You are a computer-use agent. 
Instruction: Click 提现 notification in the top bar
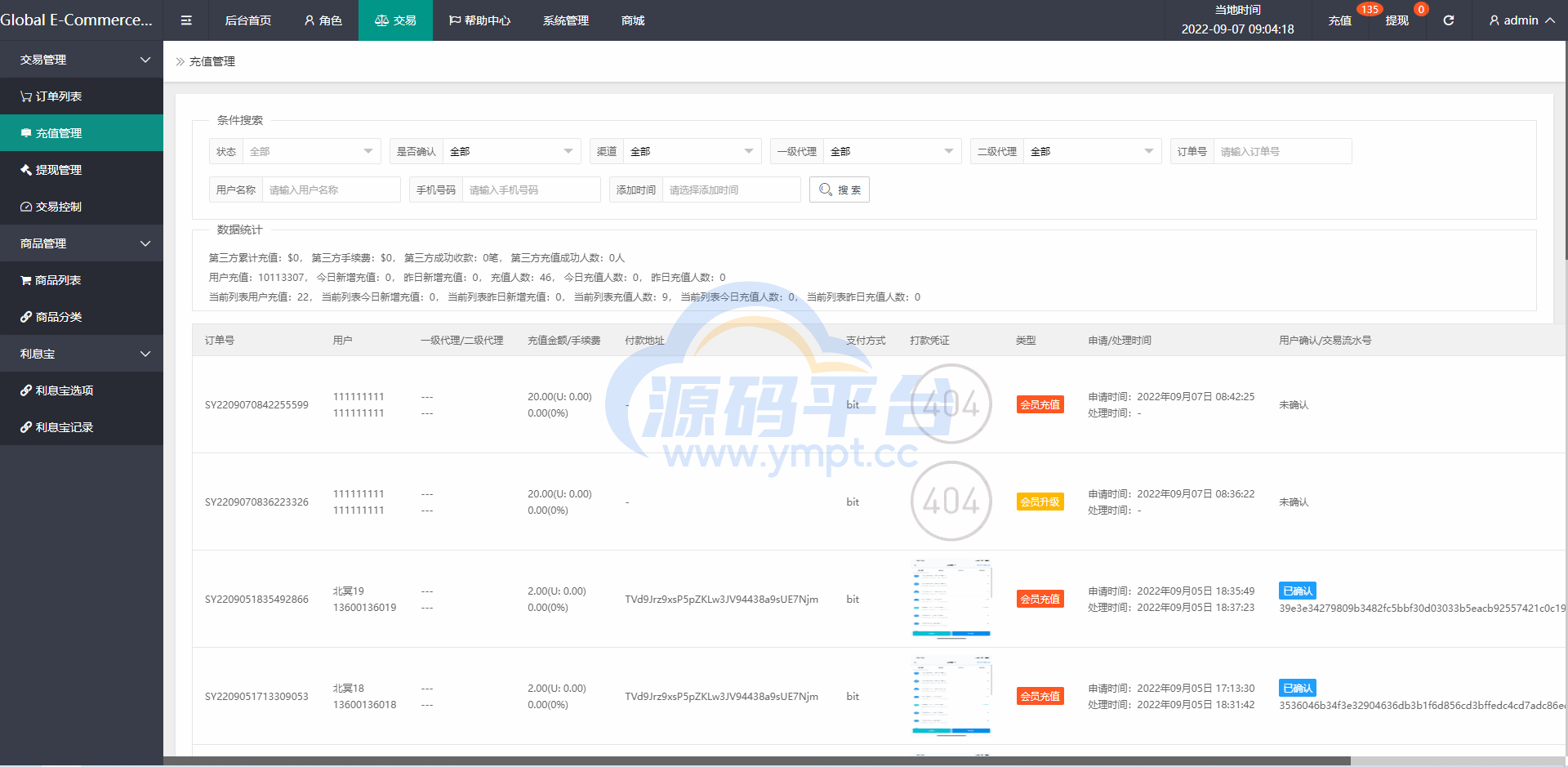tap(1397, 20)
